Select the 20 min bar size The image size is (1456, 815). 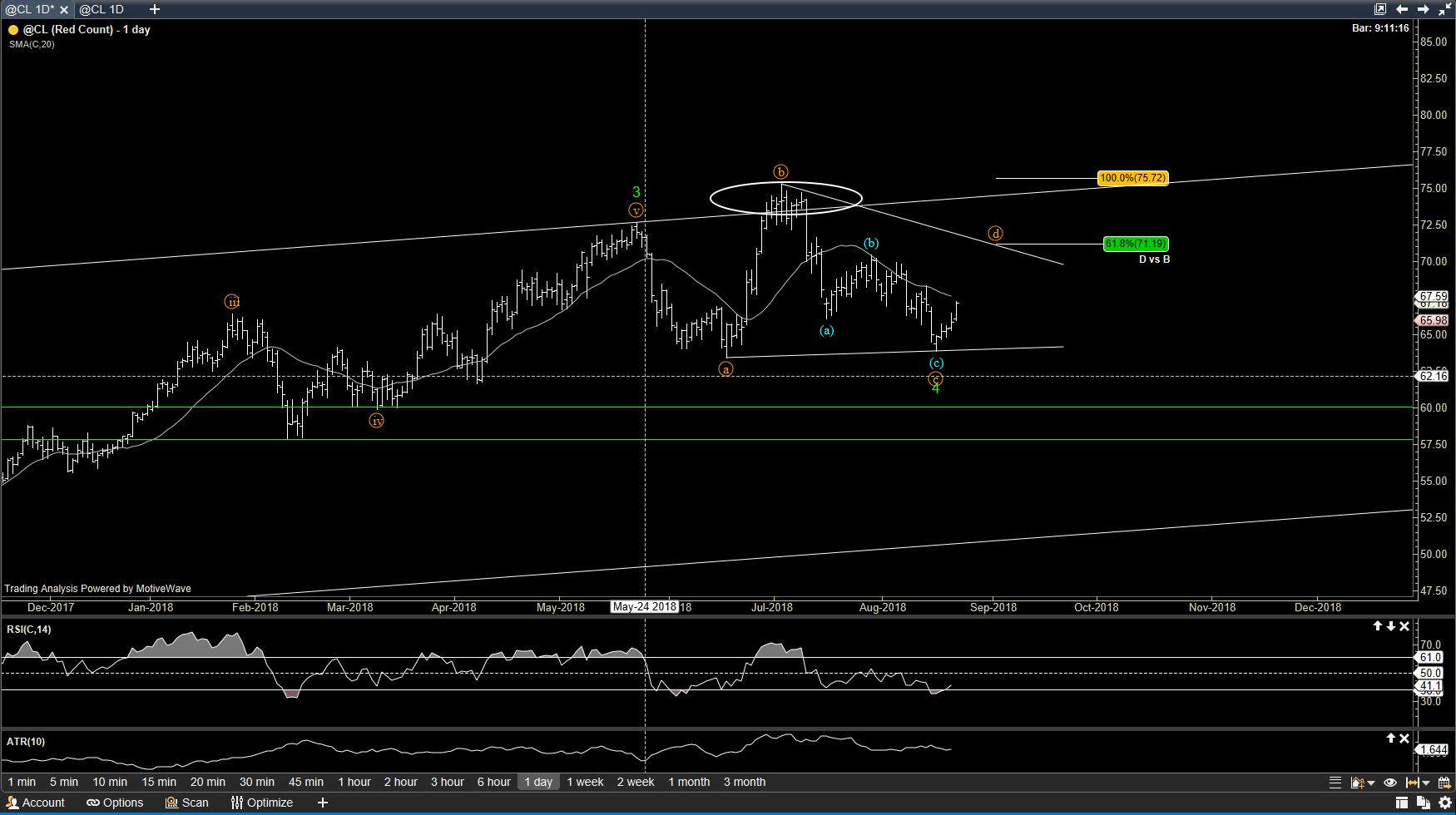pos(208,782)
